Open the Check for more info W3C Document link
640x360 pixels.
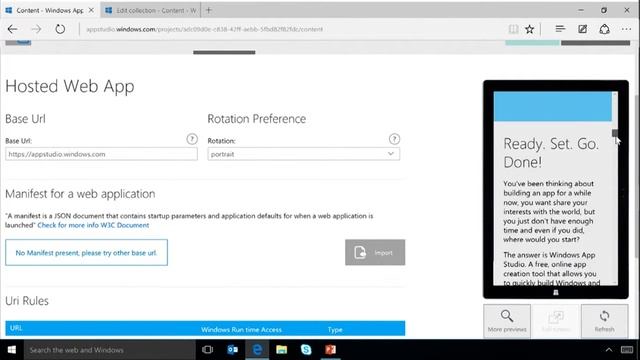pos(93,225)
